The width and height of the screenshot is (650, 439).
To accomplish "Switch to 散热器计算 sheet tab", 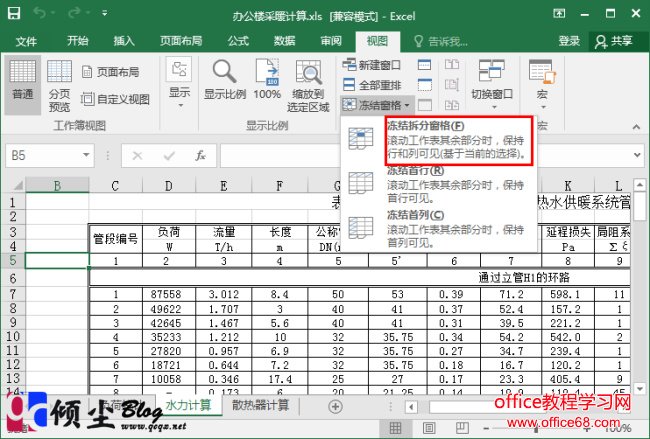I will pos(260,405).
